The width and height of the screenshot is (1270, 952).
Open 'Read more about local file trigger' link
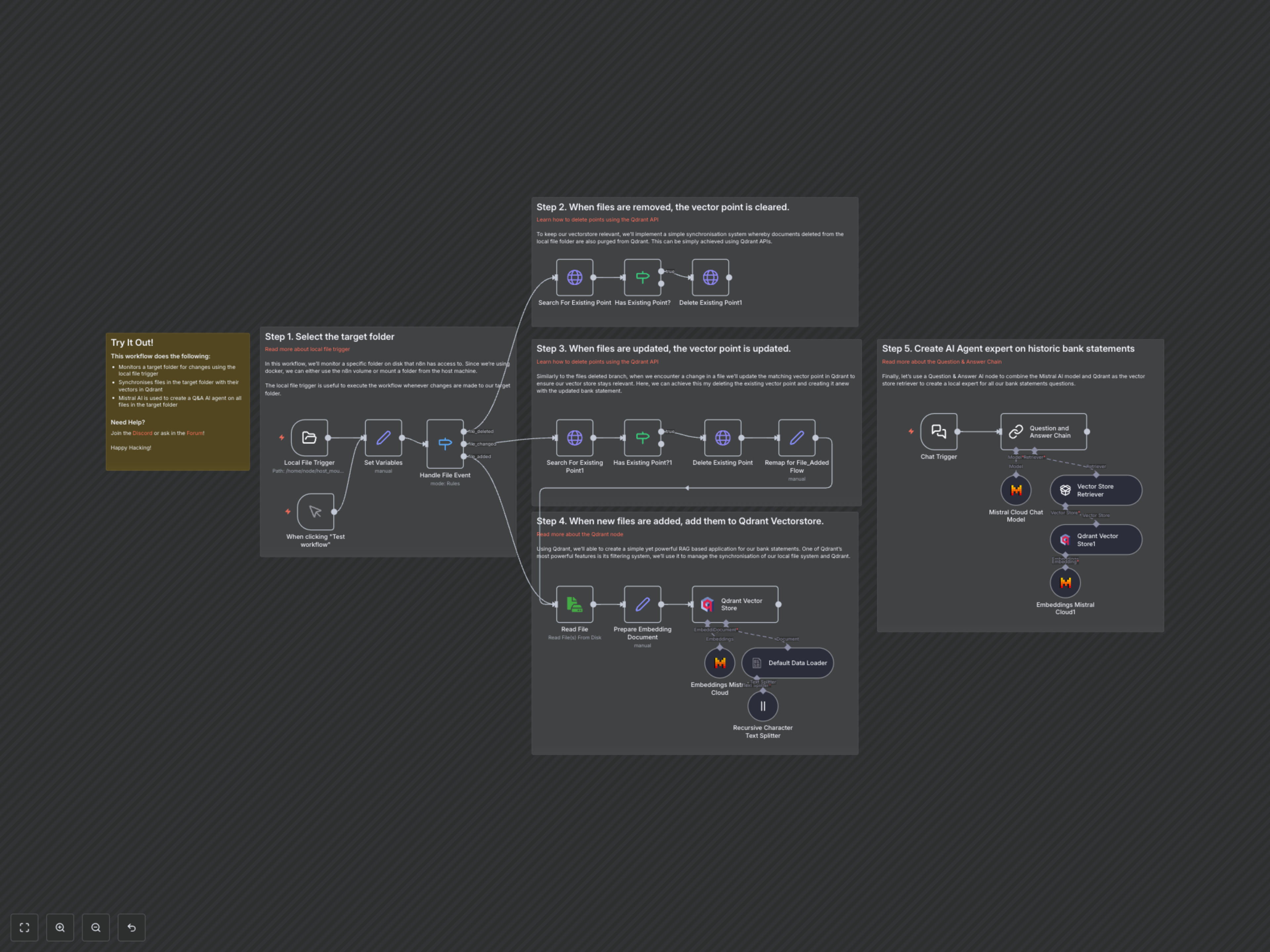point(307,349)
